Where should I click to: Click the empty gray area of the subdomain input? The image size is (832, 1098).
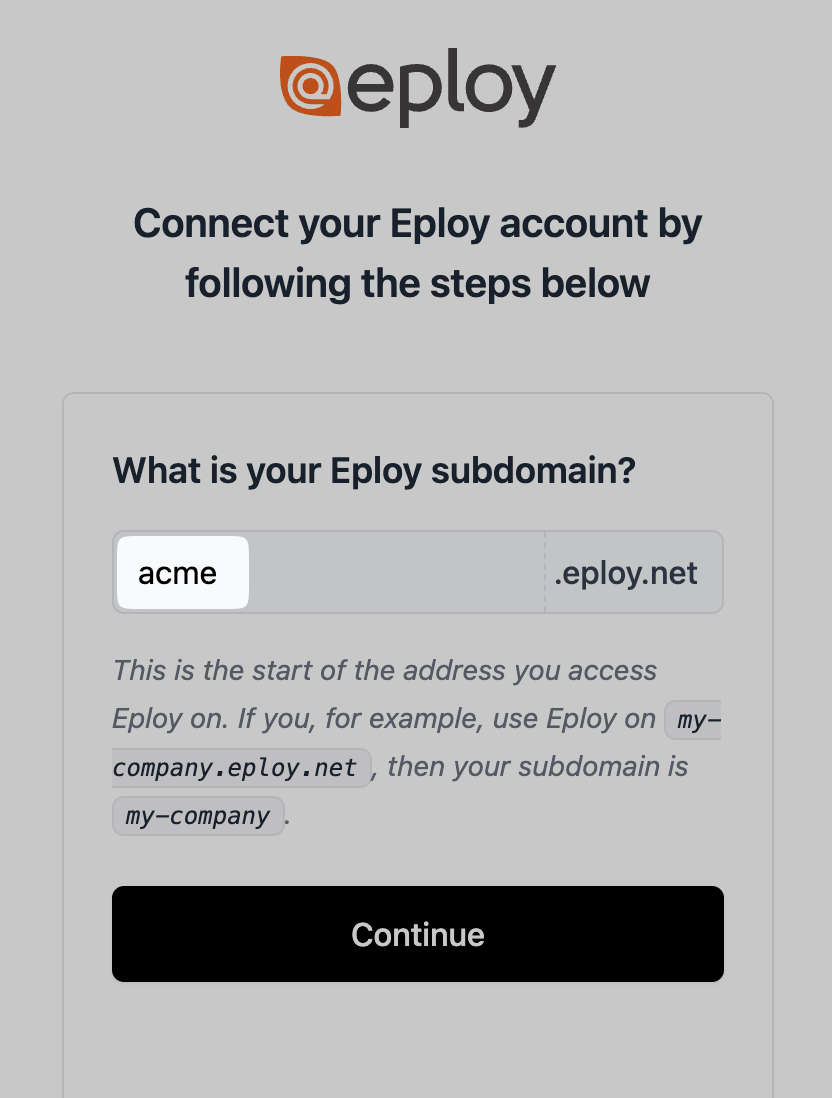click(x=396, y=572)
